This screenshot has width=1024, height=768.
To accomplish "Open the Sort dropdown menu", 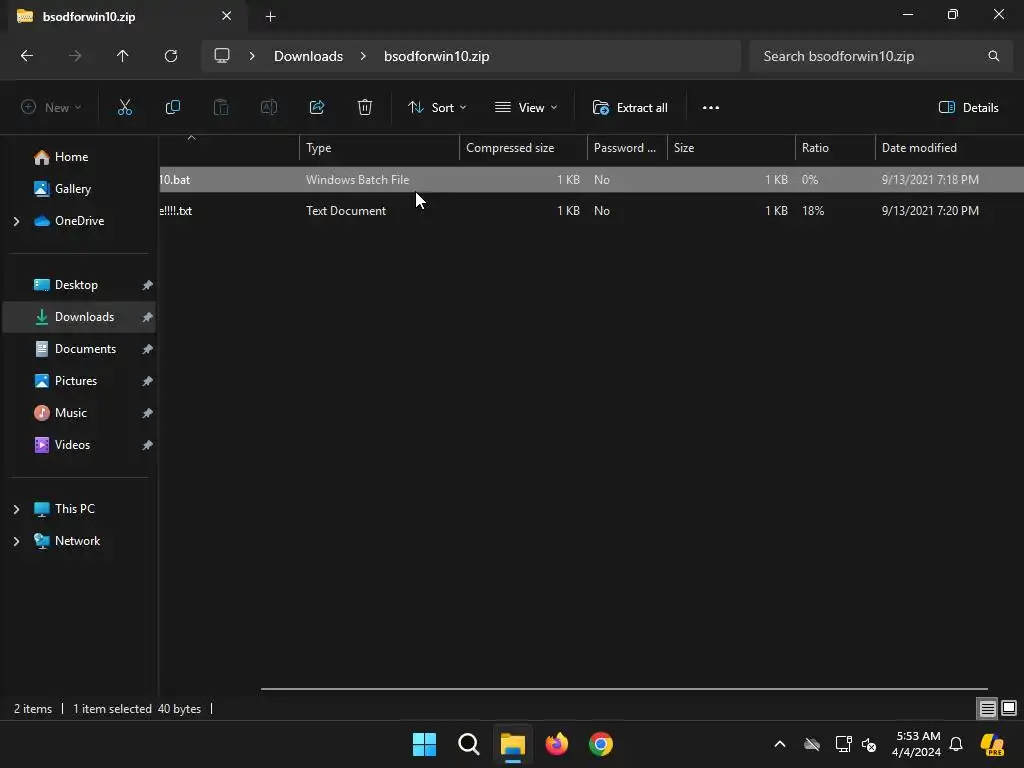I will [437, 108].
